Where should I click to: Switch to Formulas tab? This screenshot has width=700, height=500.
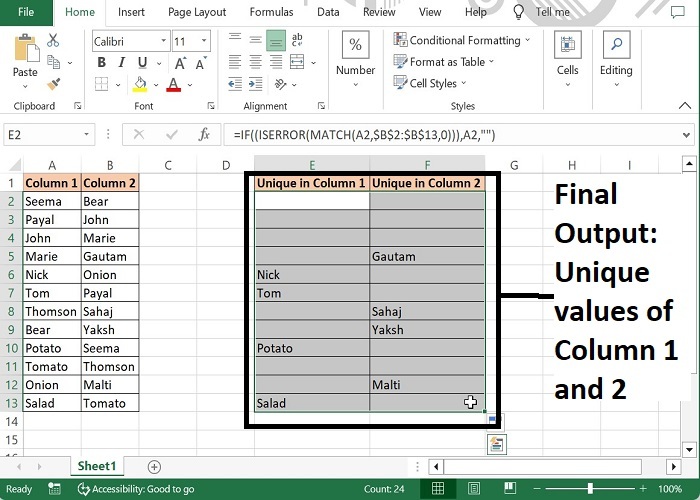271,12
